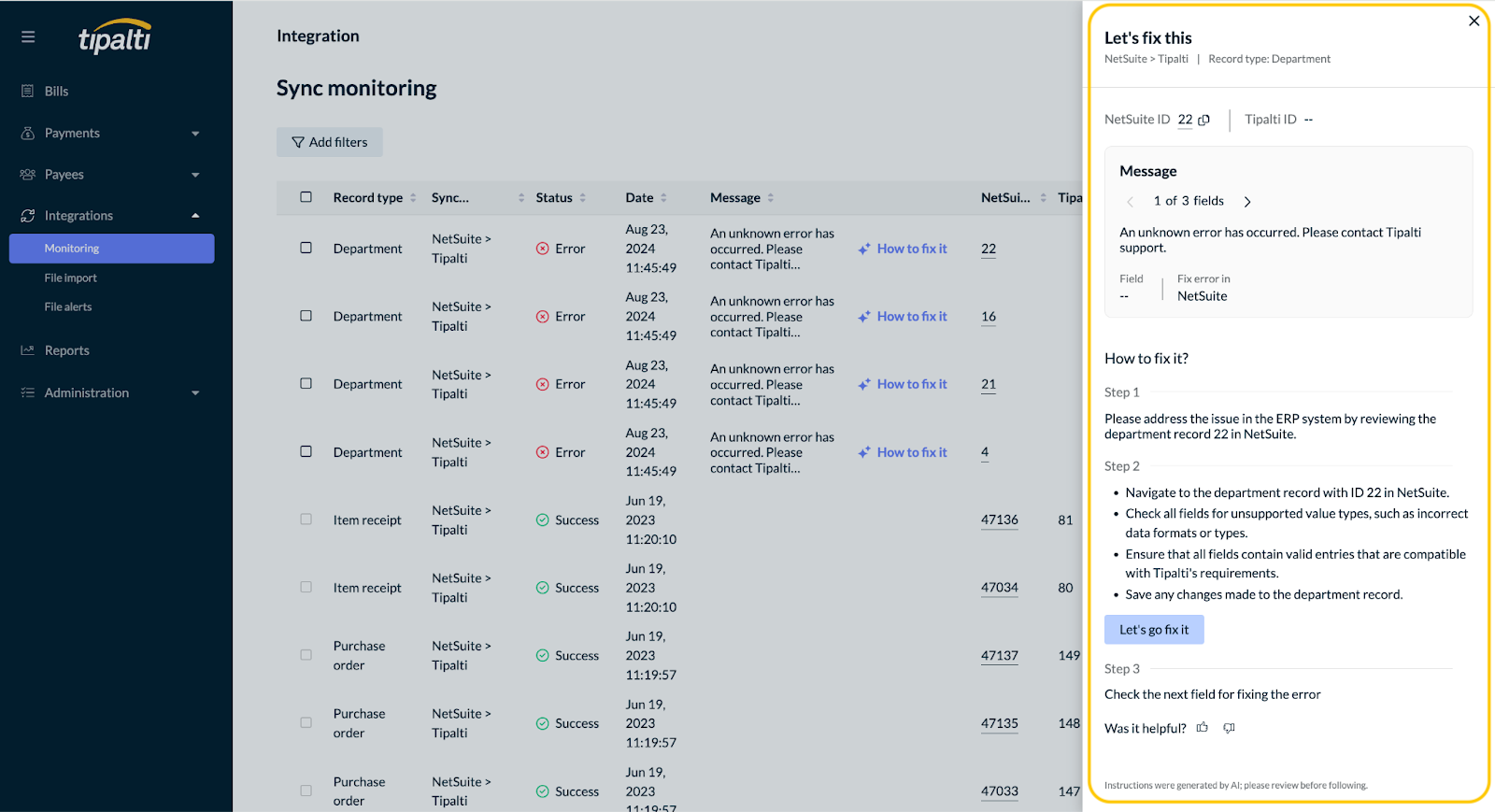Open Bills in sidebar
Image resolution: width=1495 pixels, height=812 pixels.
pos(56,91)
